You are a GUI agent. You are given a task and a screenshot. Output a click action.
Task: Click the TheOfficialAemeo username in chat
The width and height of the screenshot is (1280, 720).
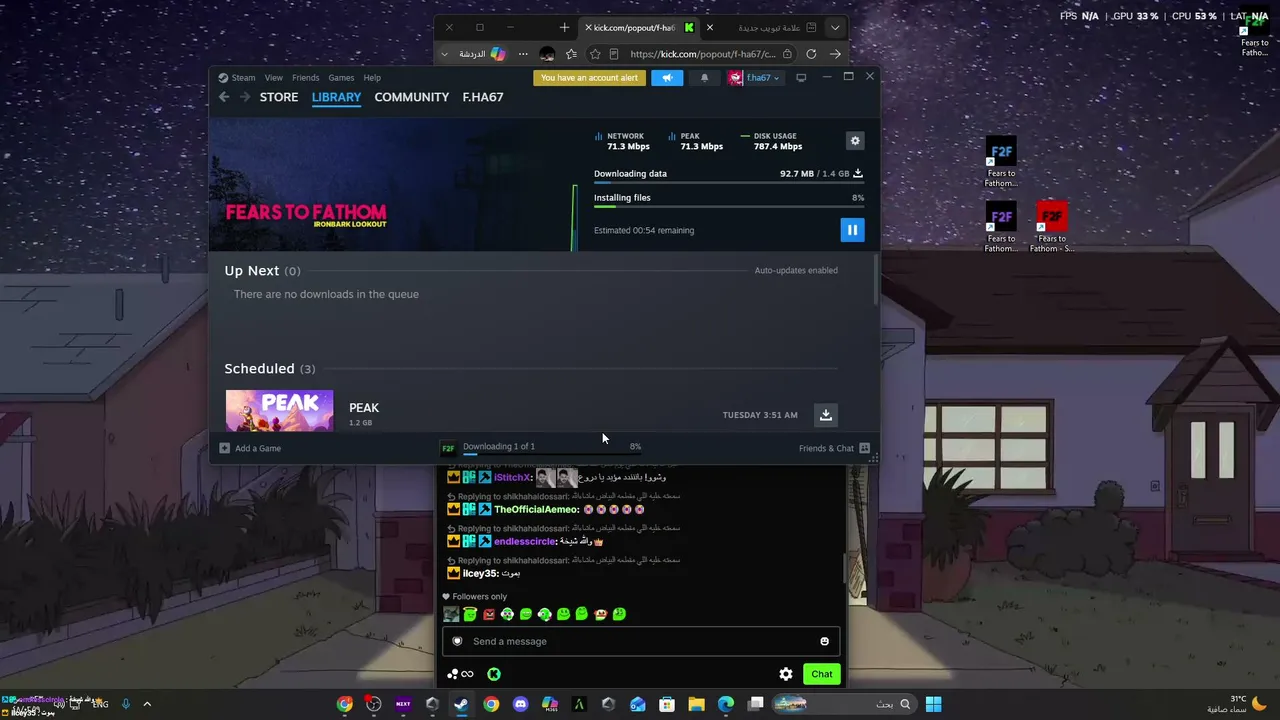pyautogui.click(x=537, y=510)
